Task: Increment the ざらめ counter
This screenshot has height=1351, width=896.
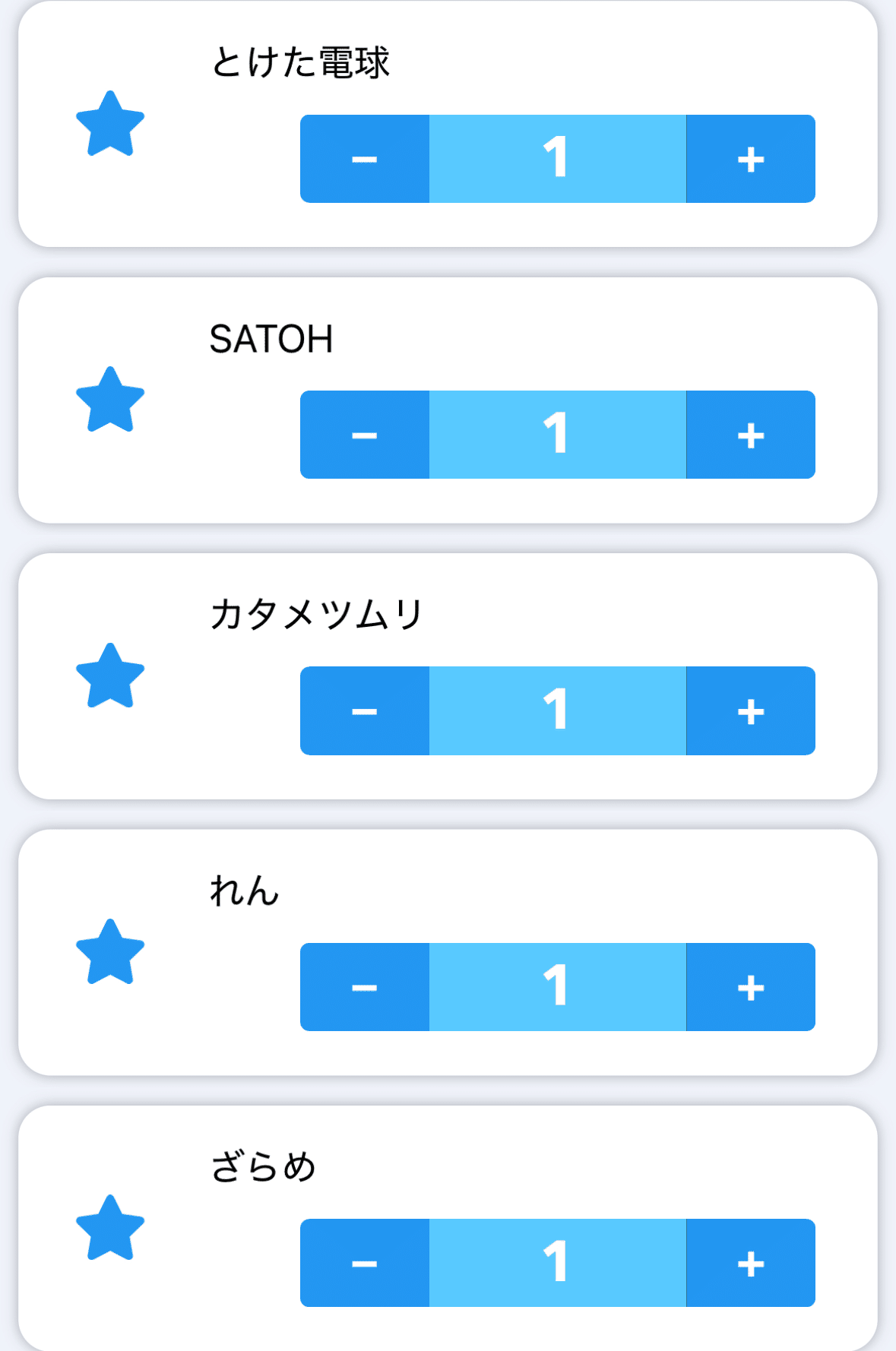Action: 751,1263
